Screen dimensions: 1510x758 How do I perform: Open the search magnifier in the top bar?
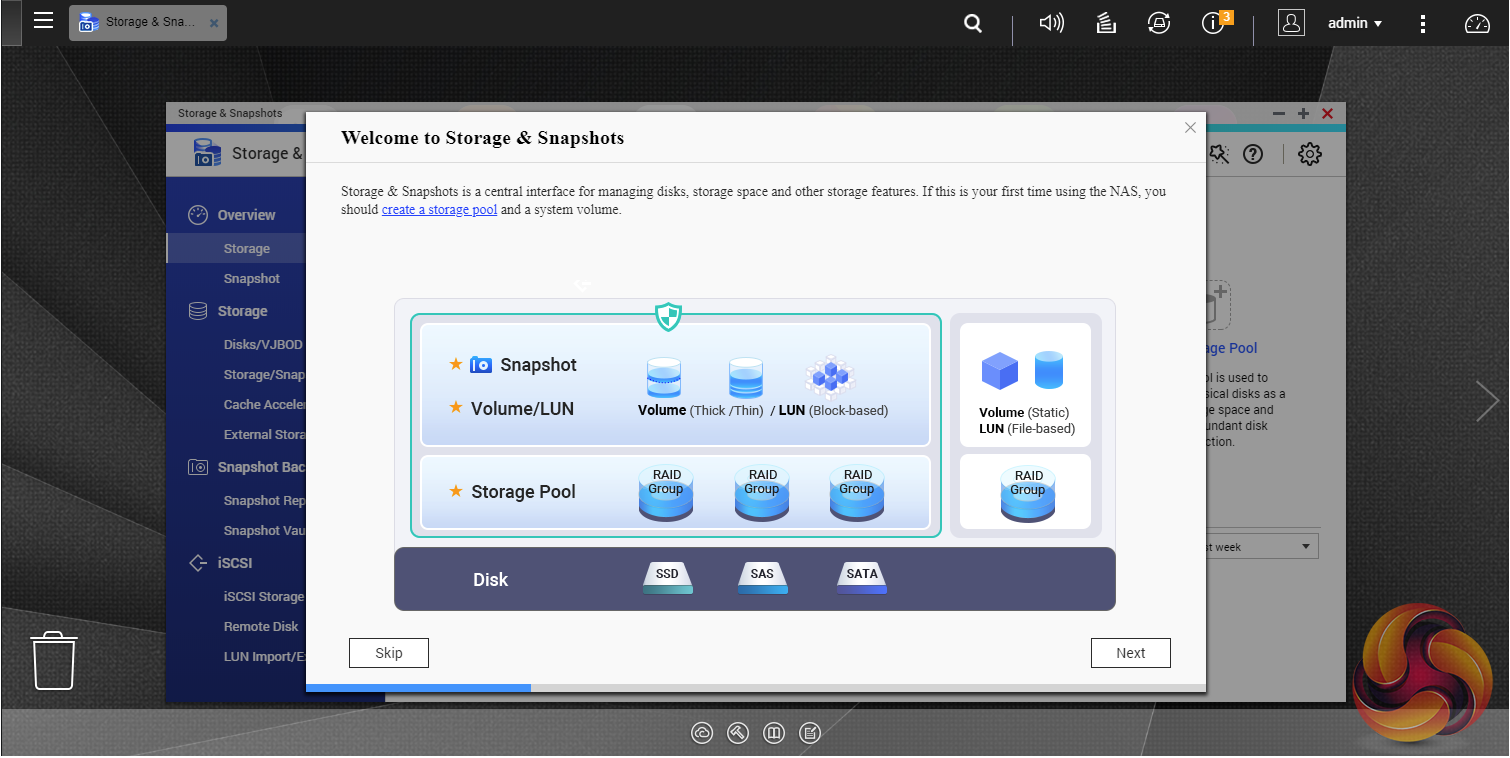click(x=973, y=23)
